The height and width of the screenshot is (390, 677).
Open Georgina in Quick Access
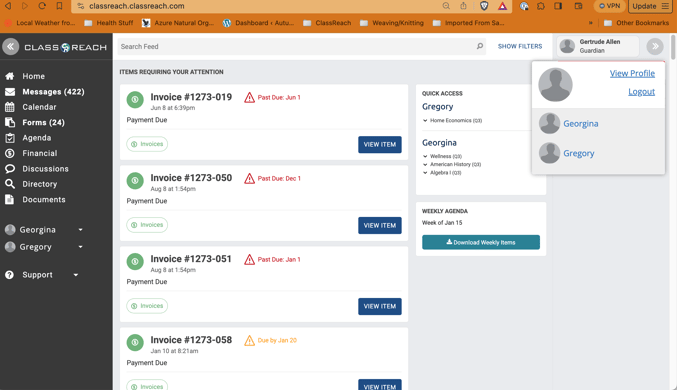point(439,143)
